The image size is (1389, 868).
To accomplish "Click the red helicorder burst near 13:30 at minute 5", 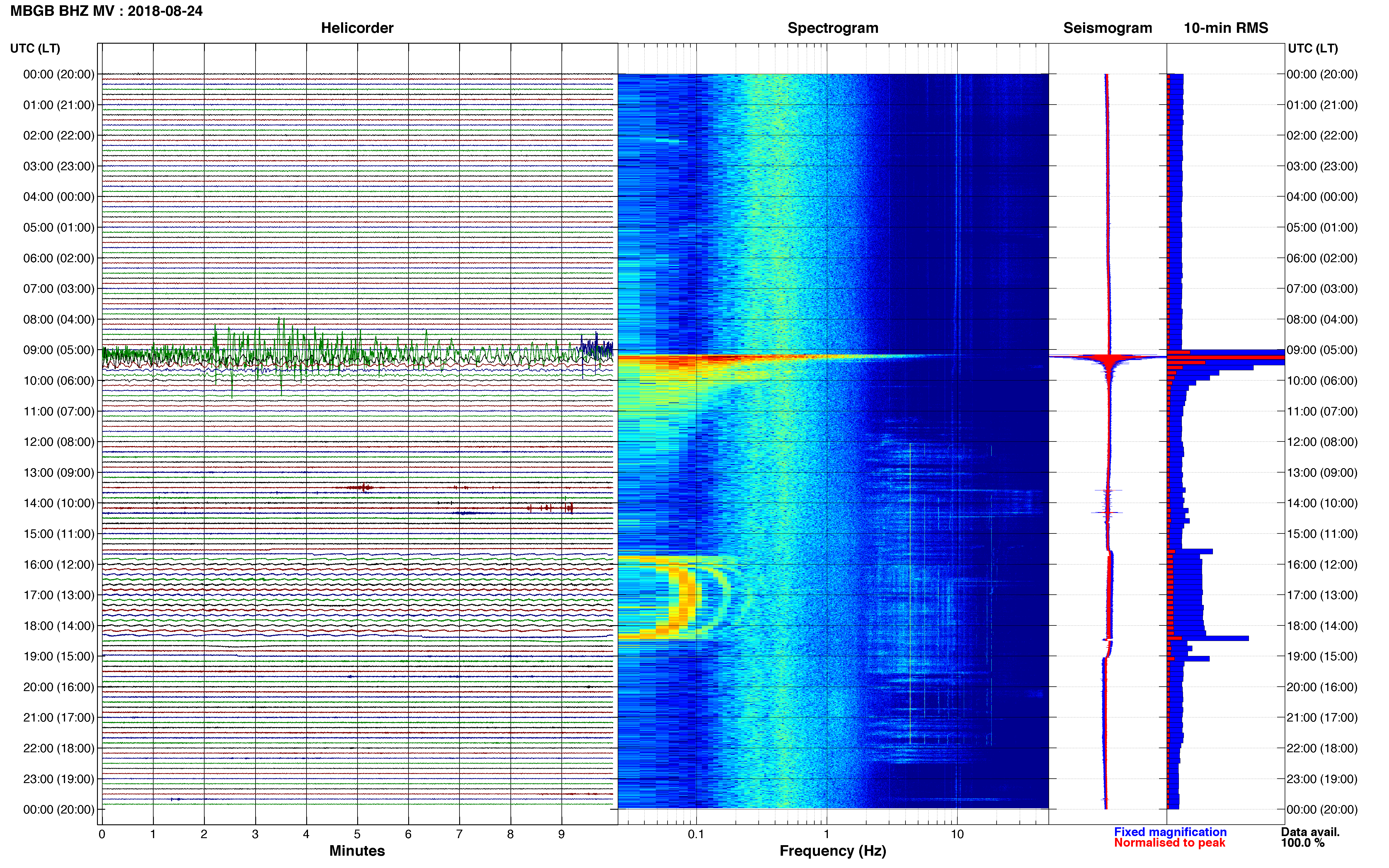I will [x=360, y=487].
